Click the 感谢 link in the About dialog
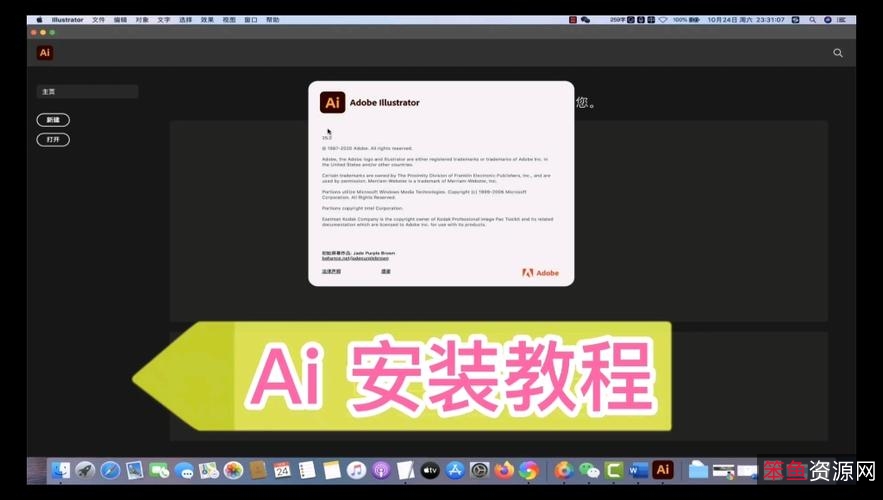Screen dimensions: 883x500 tap(386, 271)
